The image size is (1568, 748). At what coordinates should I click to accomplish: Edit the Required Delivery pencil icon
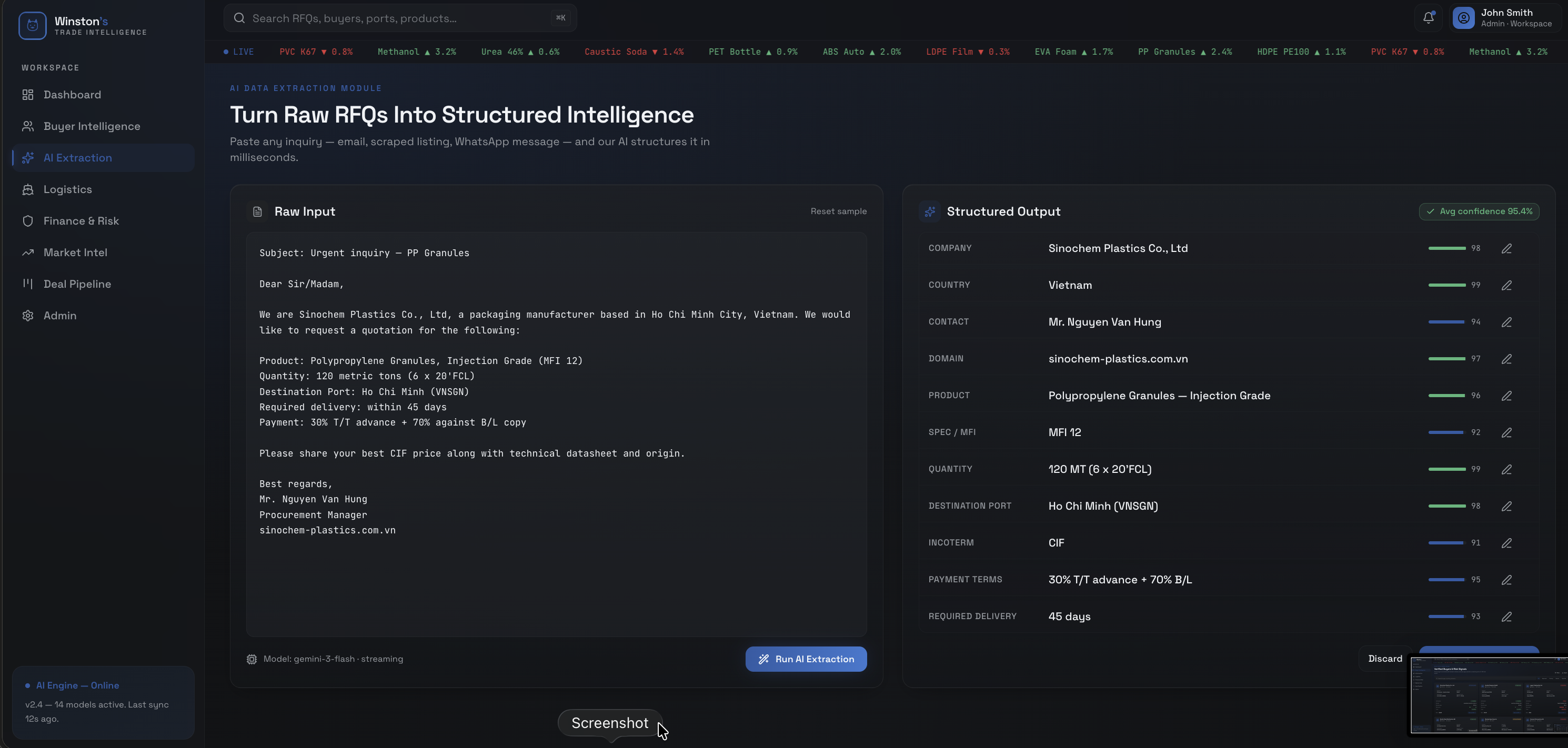click(1506, 616)
